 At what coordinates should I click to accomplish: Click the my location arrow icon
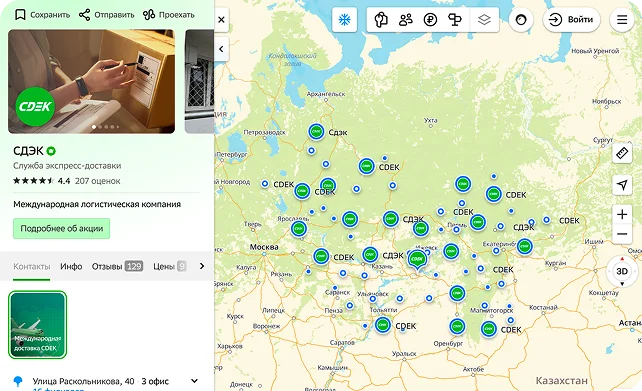622,185
